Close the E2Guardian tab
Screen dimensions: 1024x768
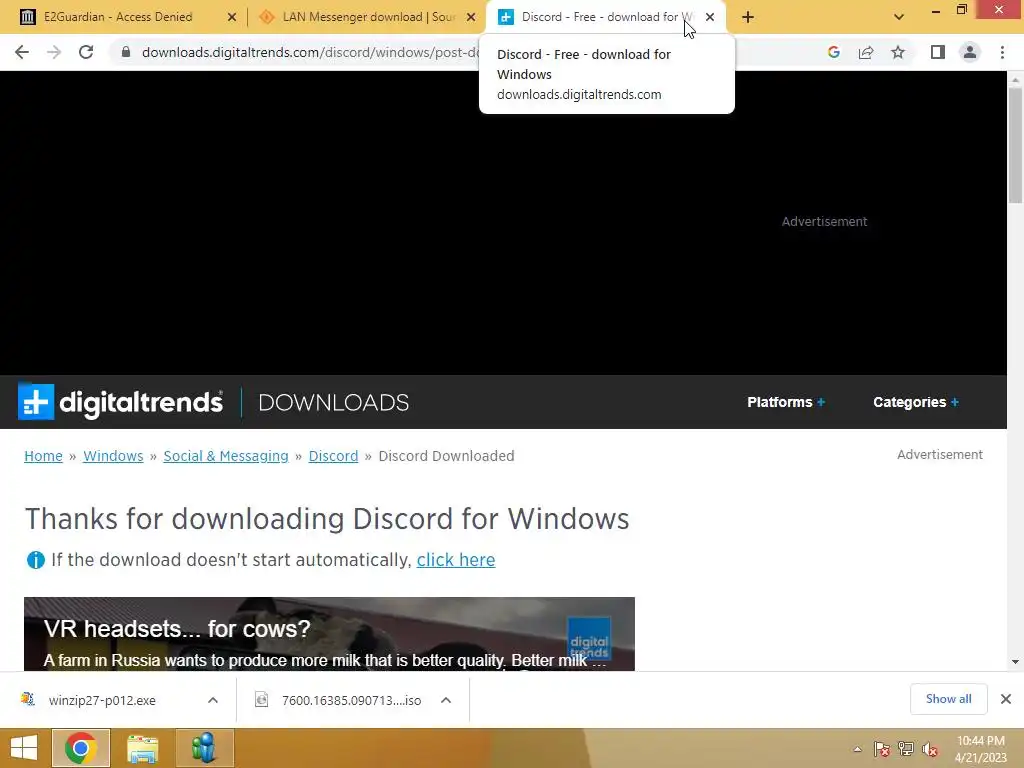(232, 17)
